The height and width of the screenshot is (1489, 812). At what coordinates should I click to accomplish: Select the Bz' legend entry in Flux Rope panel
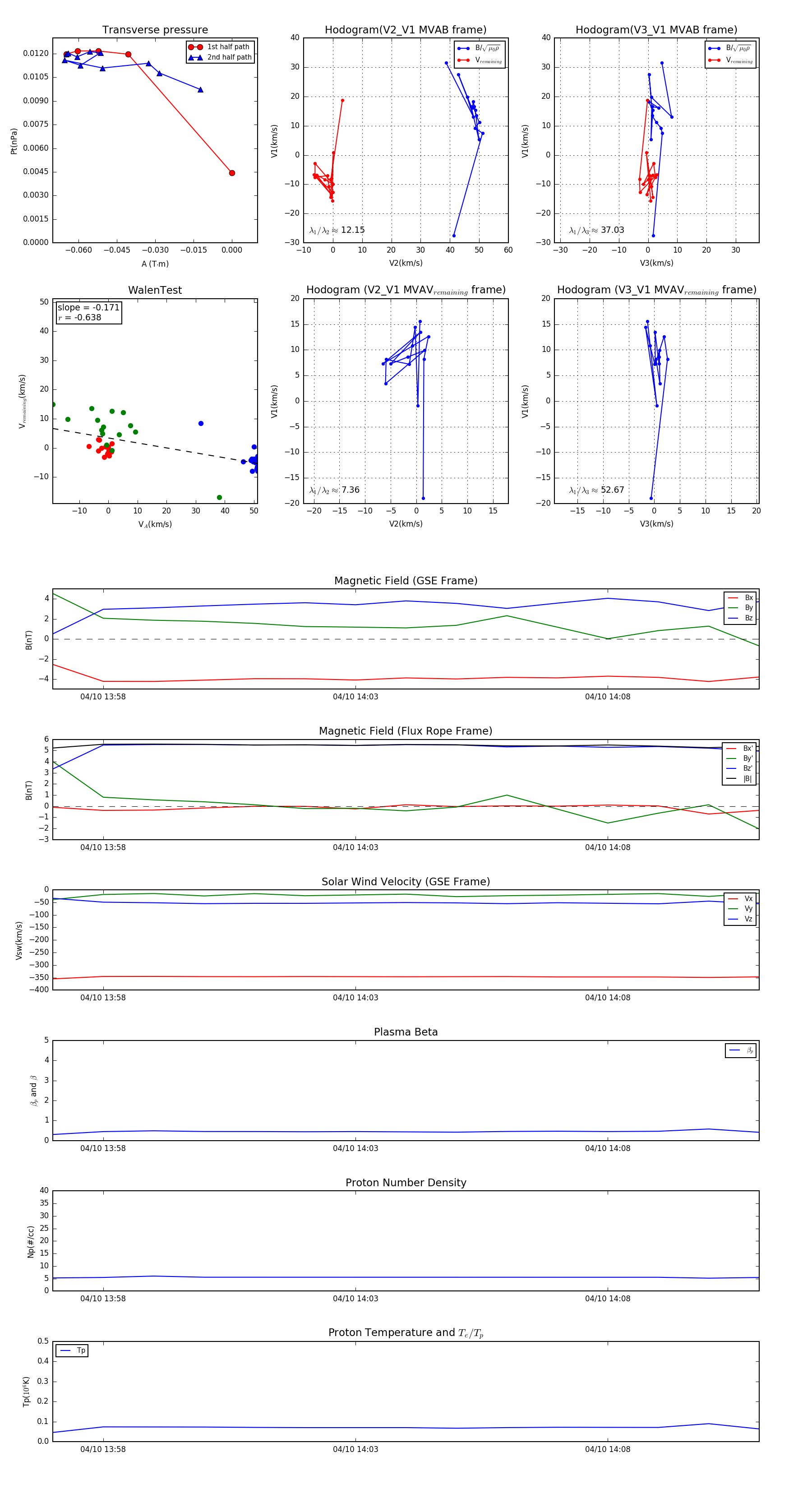739,768
